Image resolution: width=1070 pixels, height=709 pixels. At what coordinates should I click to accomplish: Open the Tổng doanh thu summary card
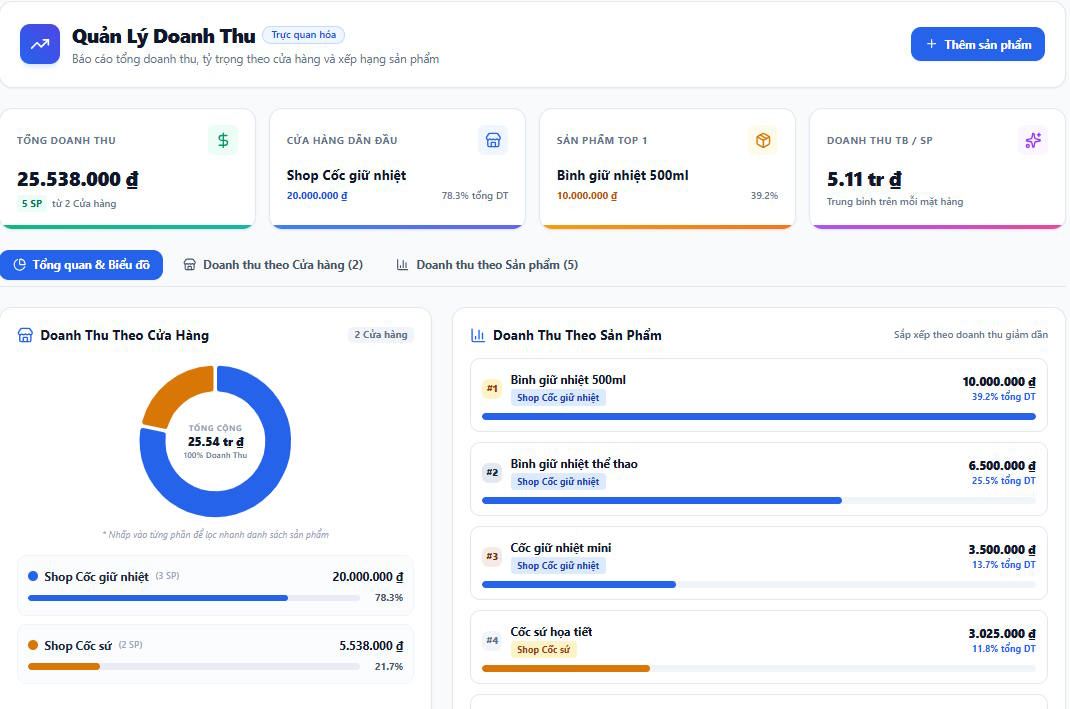pos(127,169)
